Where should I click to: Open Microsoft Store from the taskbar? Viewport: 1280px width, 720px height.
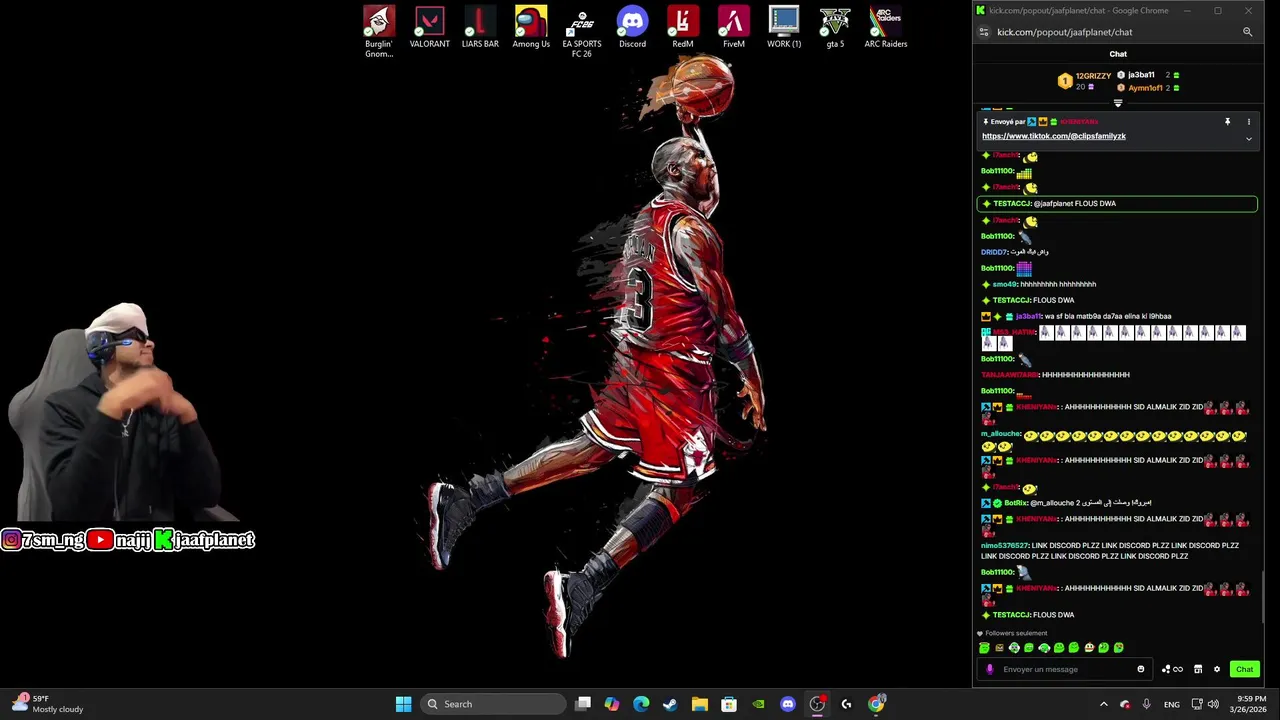click(729, 704)
